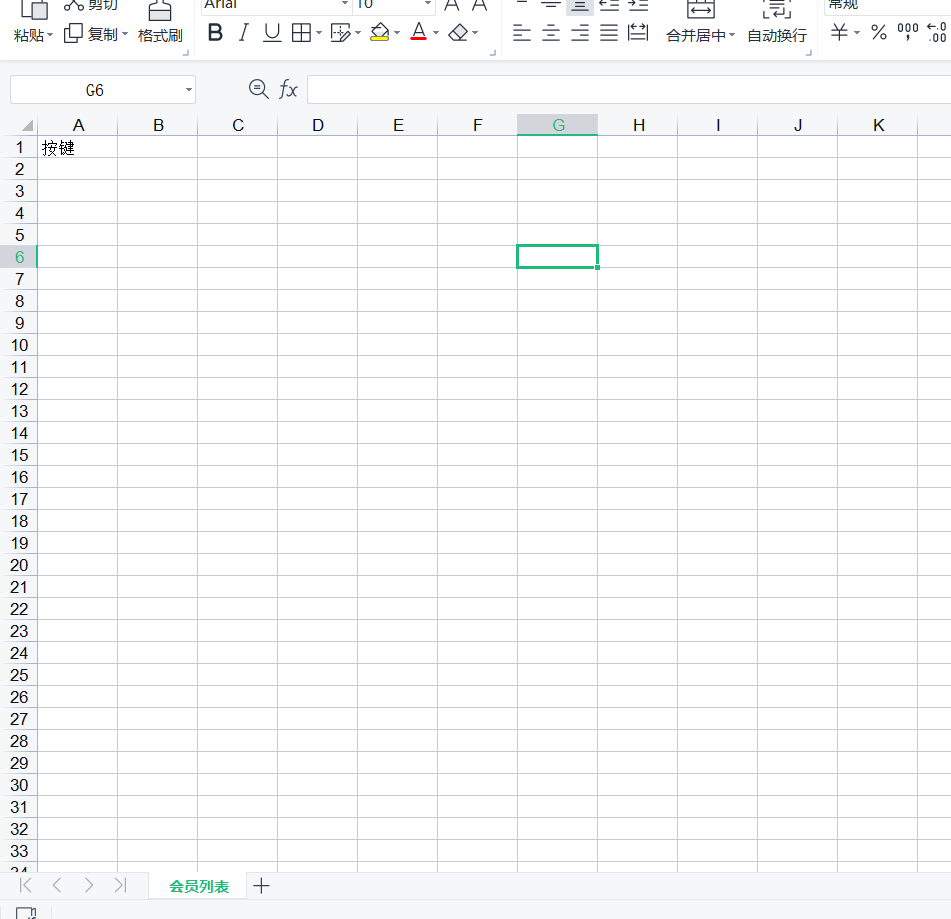Jump to the first sheet tab arrow
The height and width of the screenshot is (919, 951).
(x=25, y=885)
